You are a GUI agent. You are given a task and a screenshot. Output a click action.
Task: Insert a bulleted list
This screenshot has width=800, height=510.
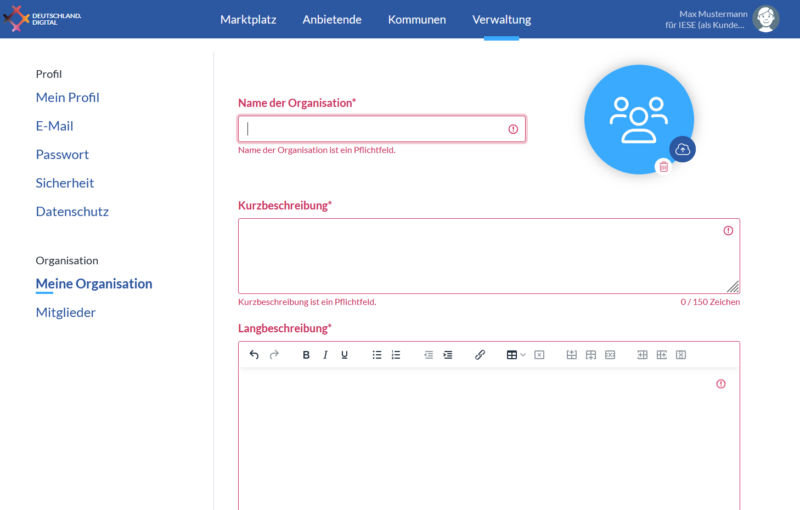coord(377,355)
